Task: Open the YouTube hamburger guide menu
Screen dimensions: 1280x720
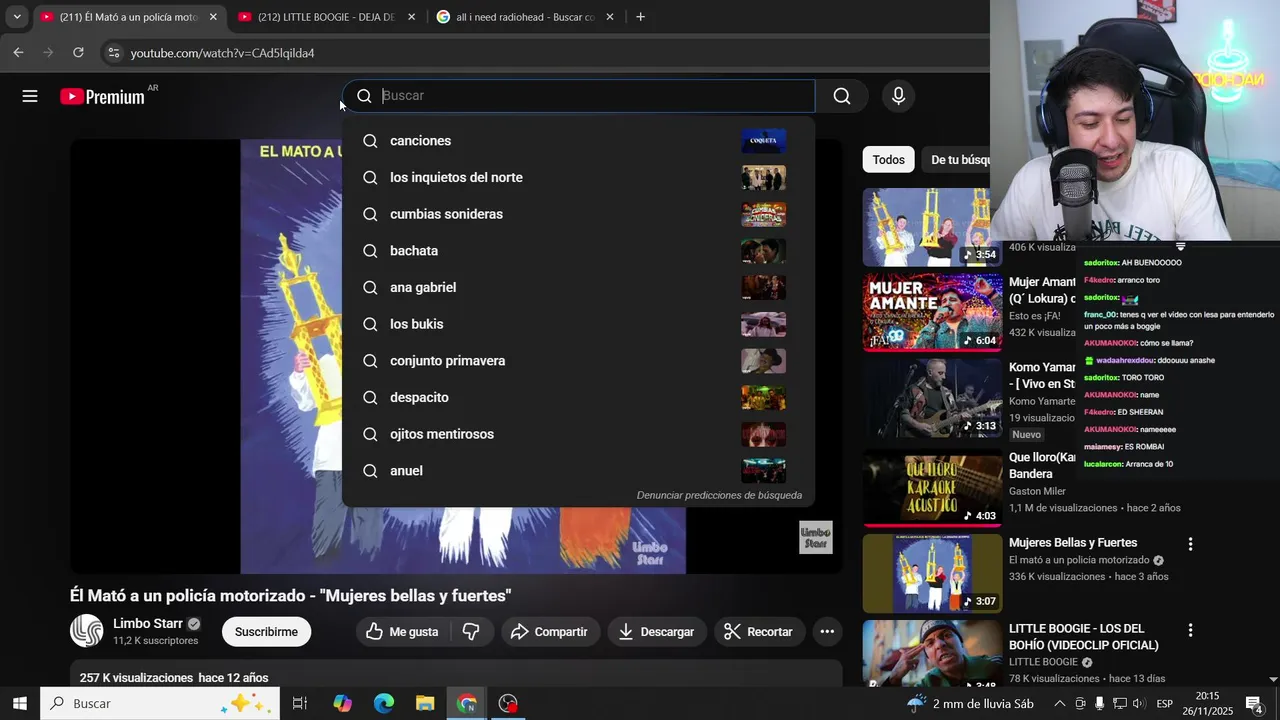Action: (x=30, y=96)
